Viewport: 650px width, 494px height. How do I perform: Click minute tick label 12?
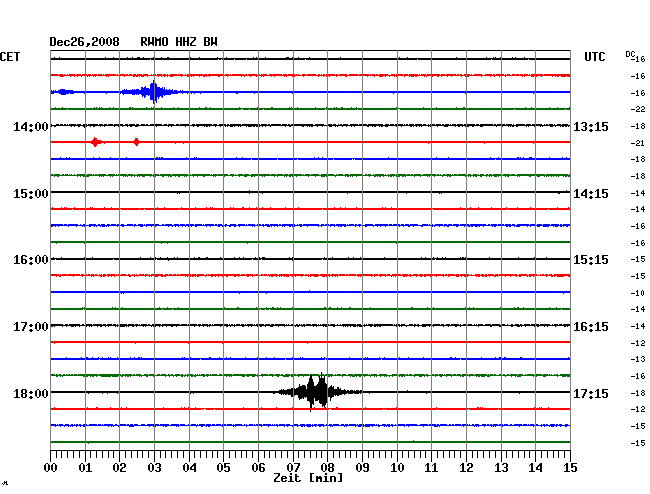coord(466,468)
